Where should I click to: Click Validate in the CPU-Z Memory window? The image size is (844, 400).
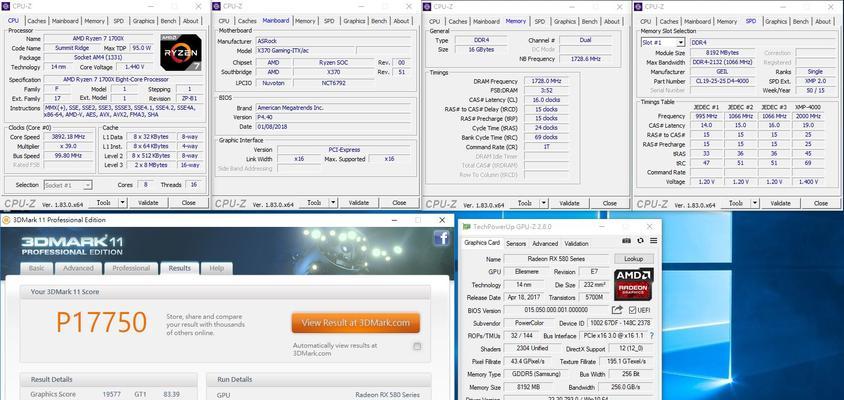click(x=569, y=203)
